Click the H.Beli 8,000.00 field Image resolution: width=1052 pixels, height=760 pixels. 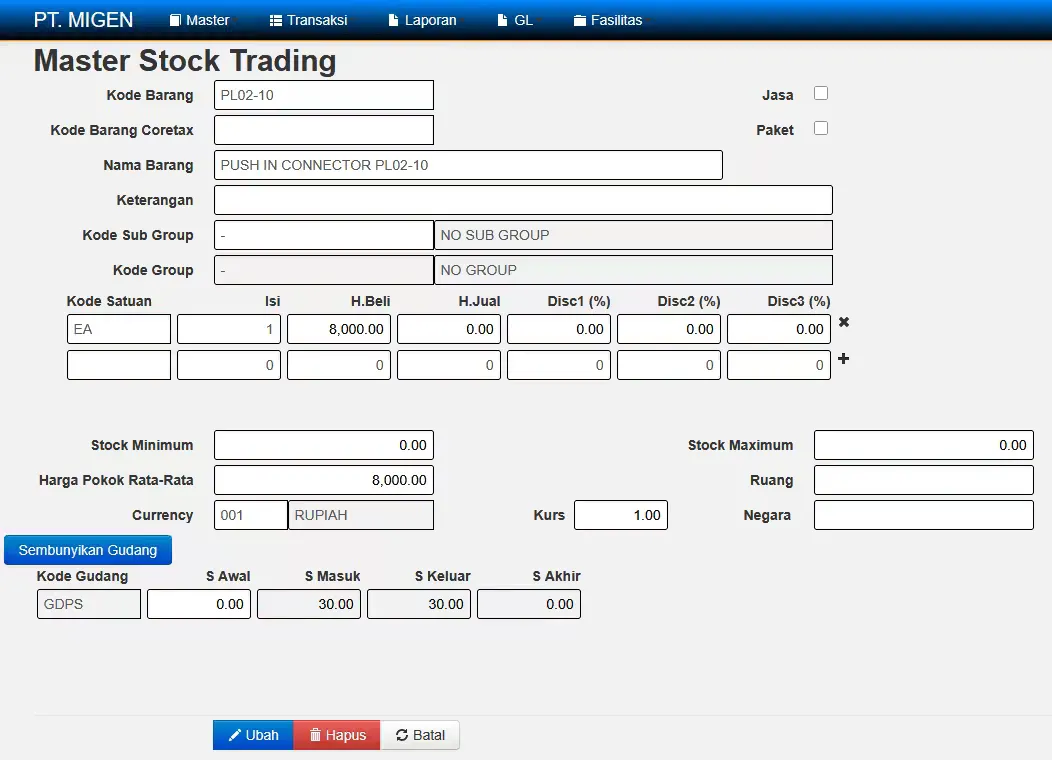[x=339, y=329]
